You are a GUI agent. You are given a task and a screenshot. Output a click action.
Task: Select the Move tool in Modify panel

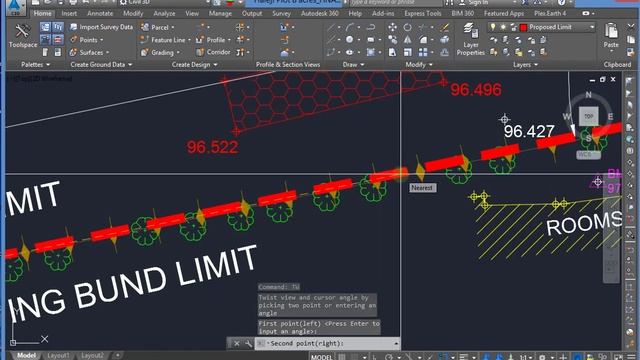(392, 27)
